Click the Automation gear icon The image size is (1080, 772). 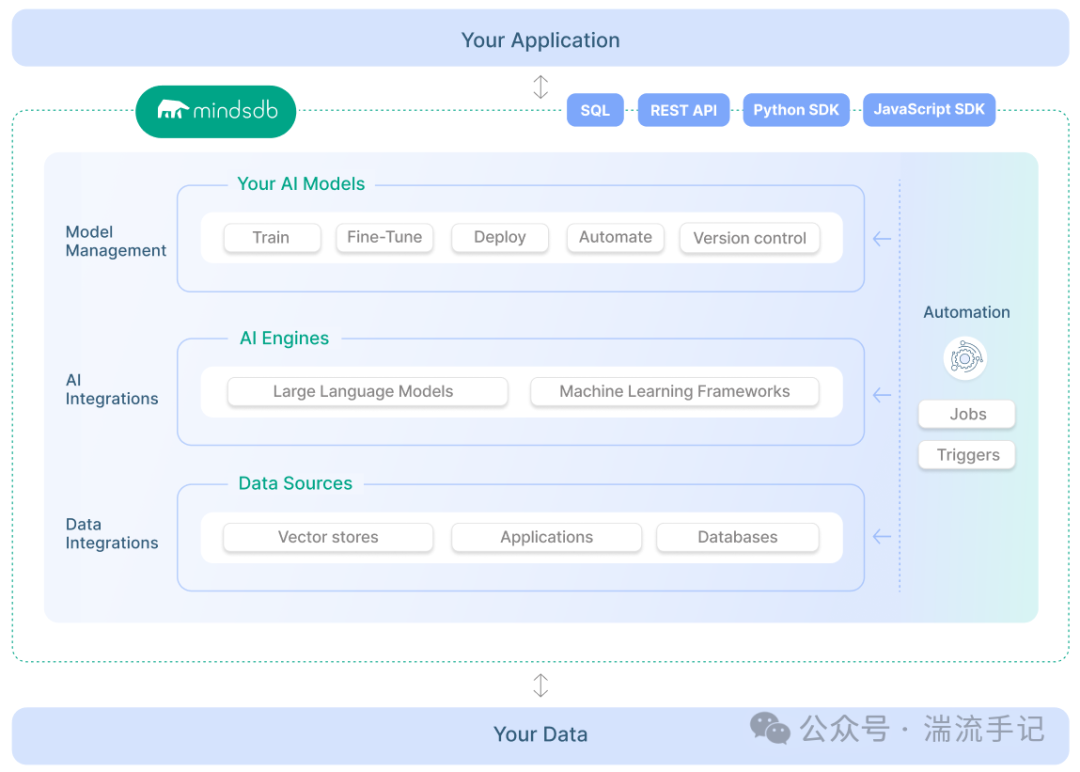(965, 358)
